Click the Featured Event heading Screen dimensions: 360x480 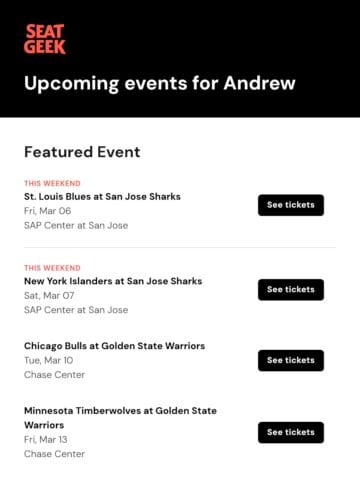pos(82,152)
